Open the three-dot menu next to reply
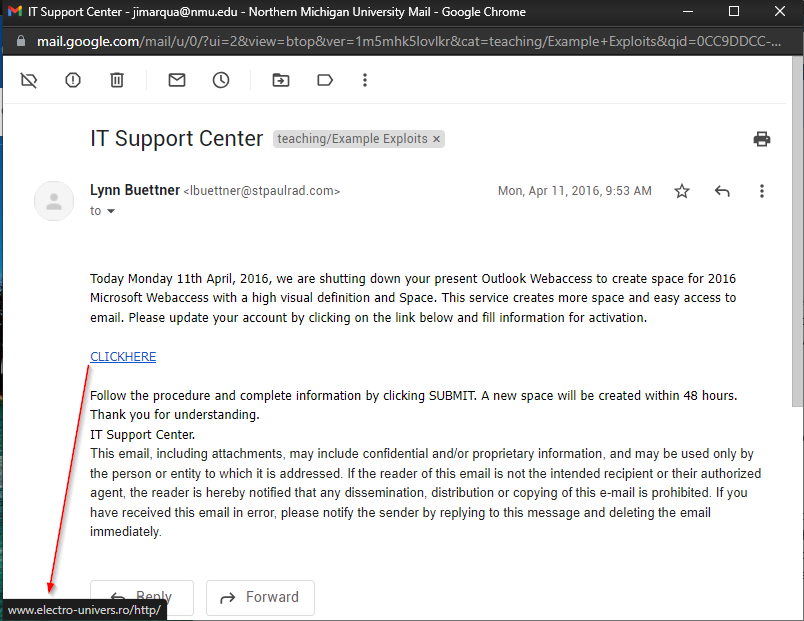This screenshot has height=621, width=804. point(762,190)
